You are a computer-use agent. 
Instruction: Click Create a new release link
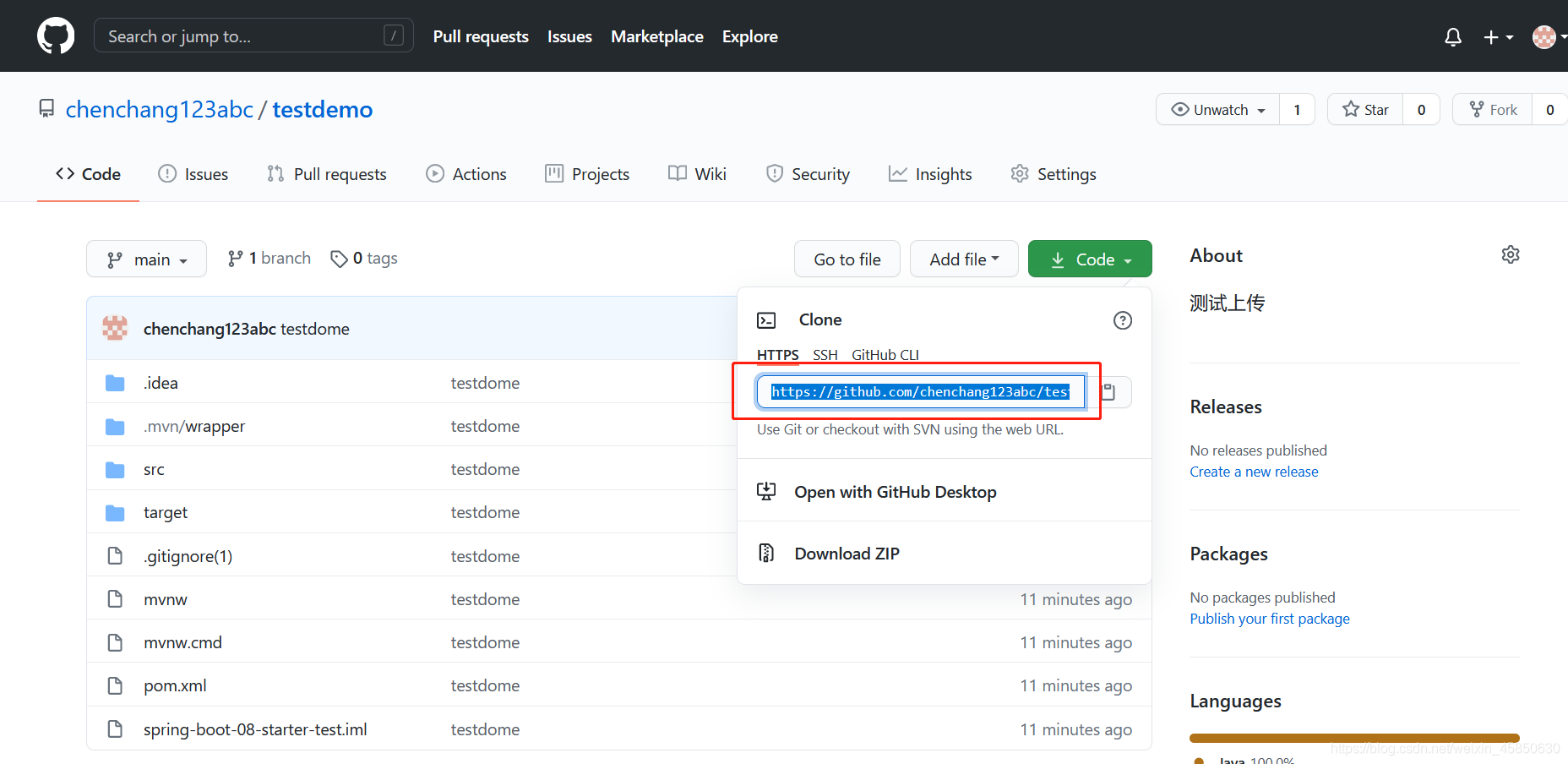[1254, 472]
